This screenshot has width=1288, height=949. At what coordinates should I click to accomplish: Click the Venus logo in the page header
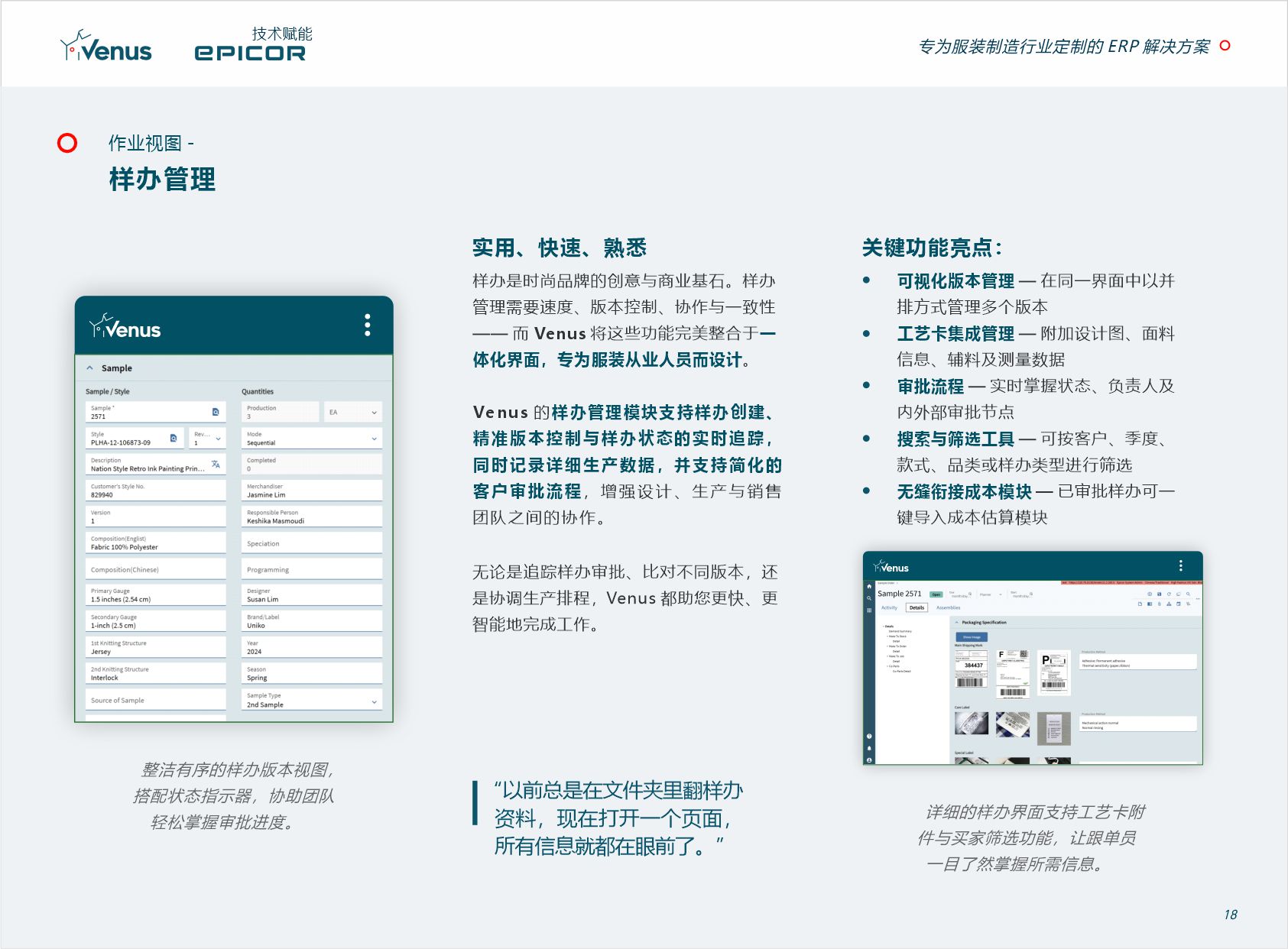pos(106,47)
